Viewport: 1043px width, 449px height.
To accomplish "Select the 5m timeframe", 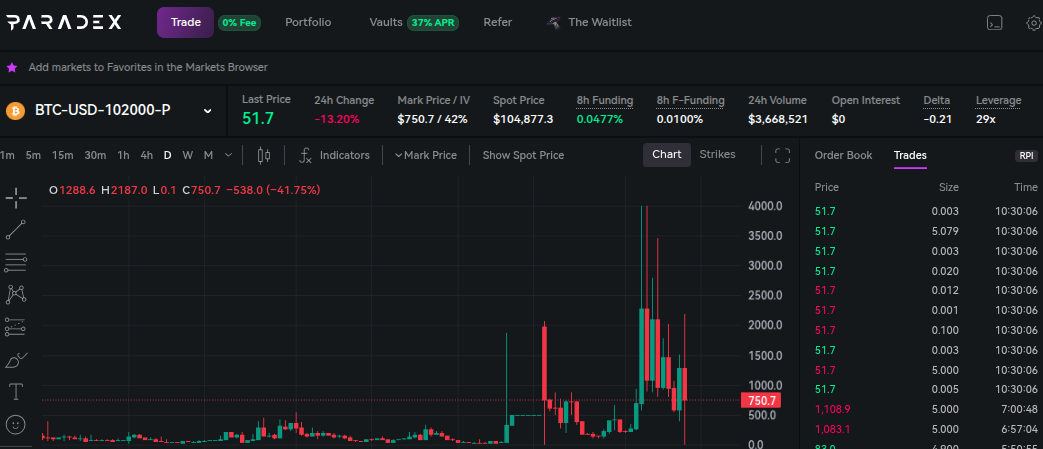I will [33, 155].
